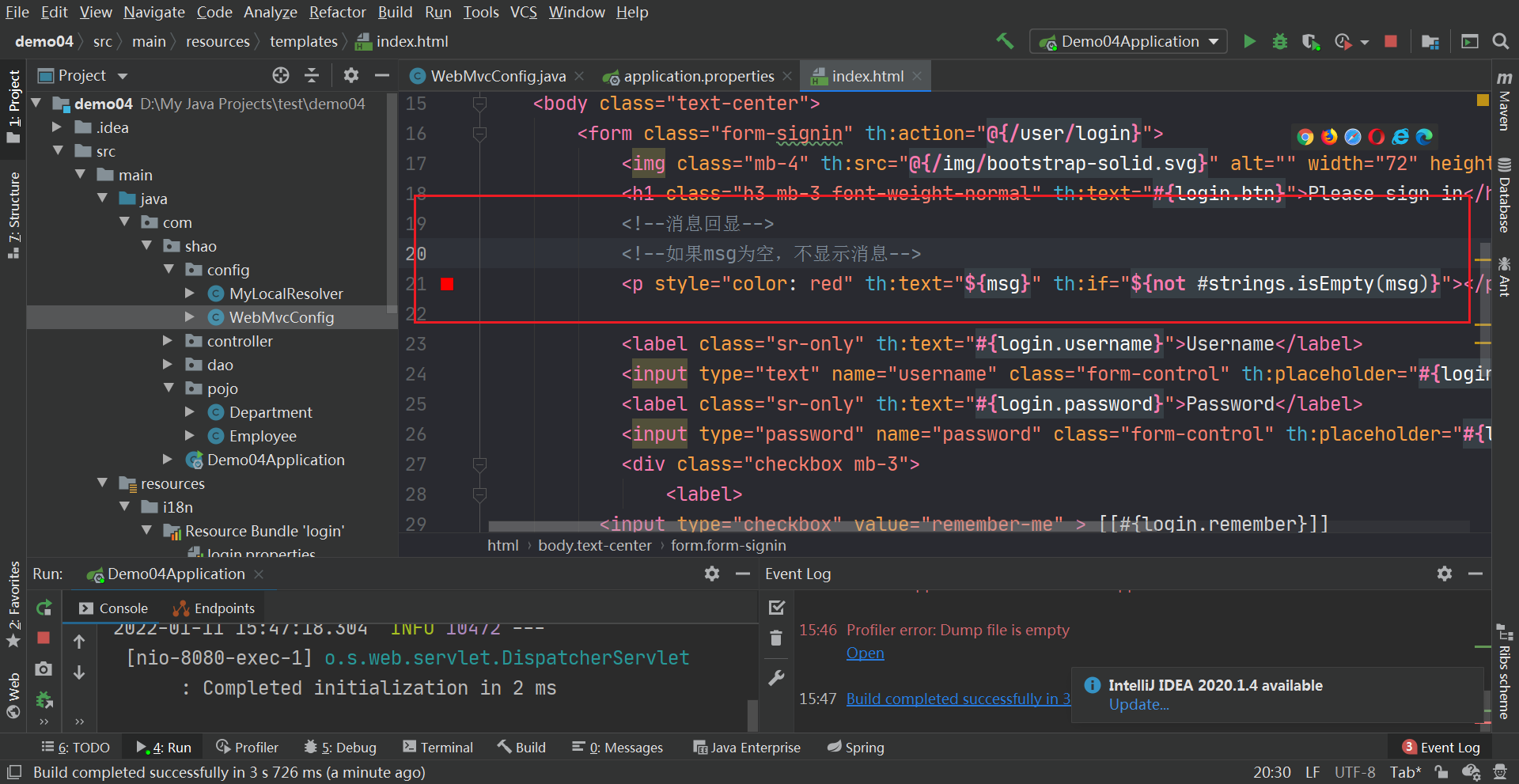
Task: Select the Department class in tree
Action: click(x=271, y=412)
